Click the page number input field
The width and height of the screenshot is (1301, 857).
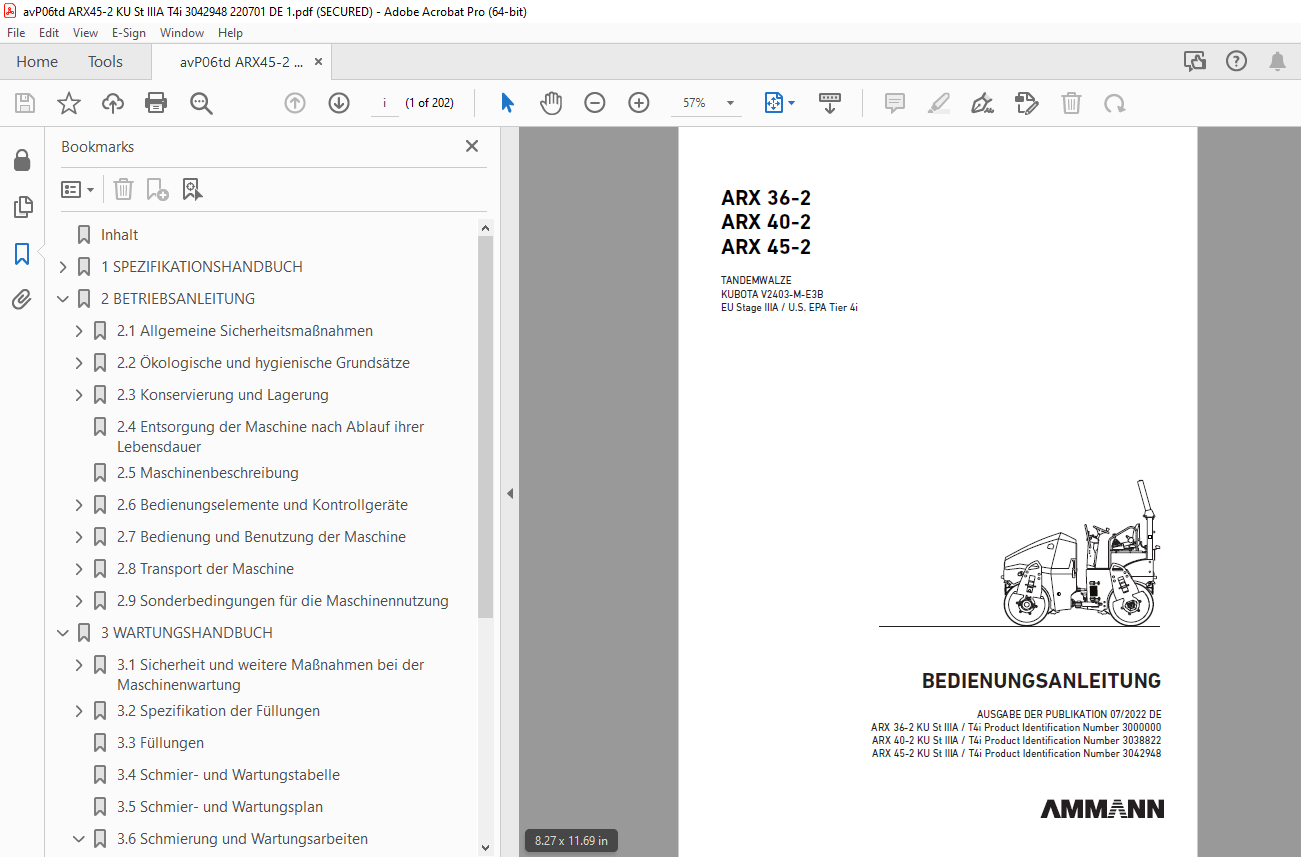(384, 103)
